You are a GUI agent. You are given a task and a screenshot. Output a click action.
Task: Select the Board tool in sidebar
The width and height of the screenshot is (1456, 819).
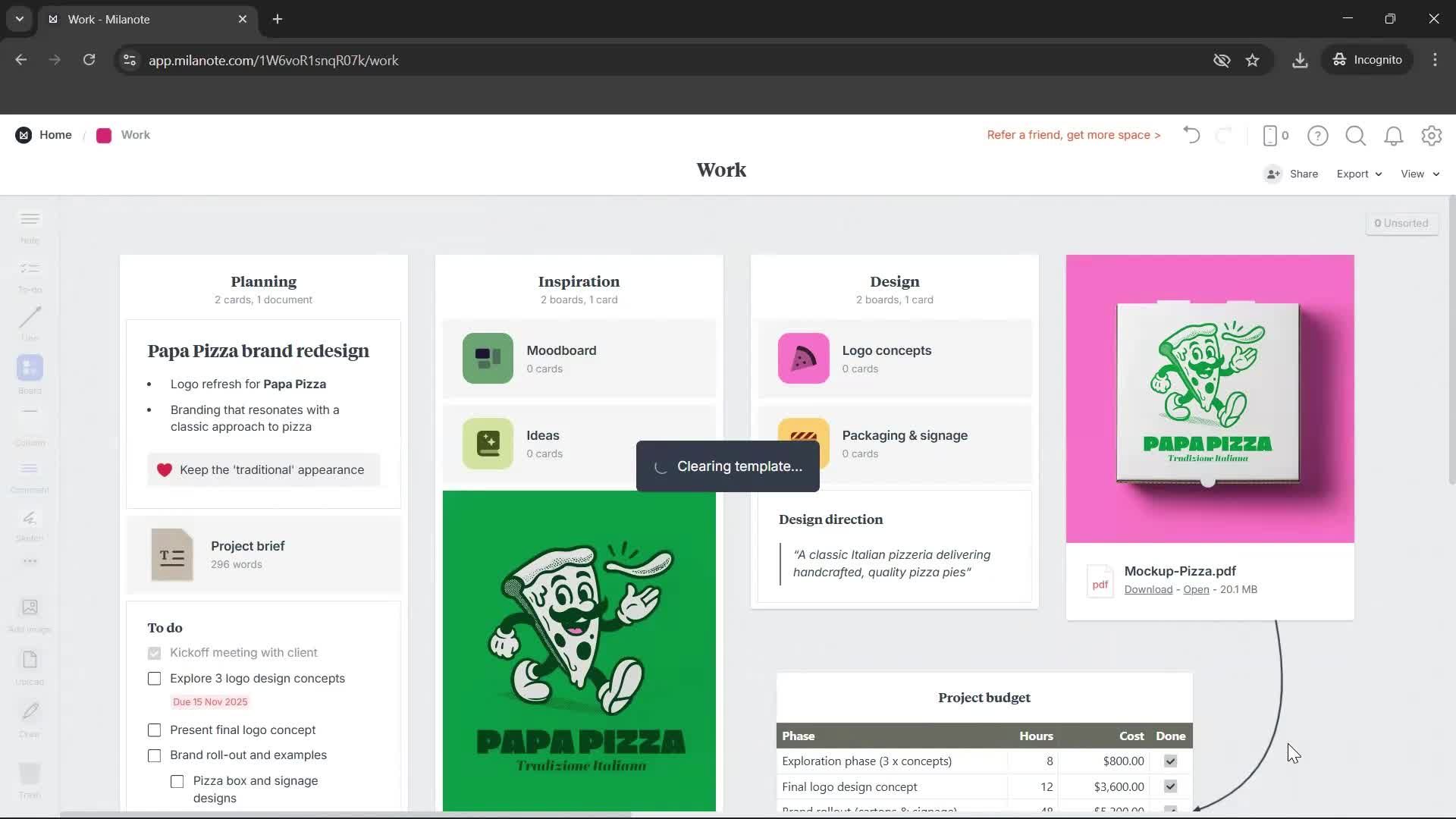coord(29,372)
